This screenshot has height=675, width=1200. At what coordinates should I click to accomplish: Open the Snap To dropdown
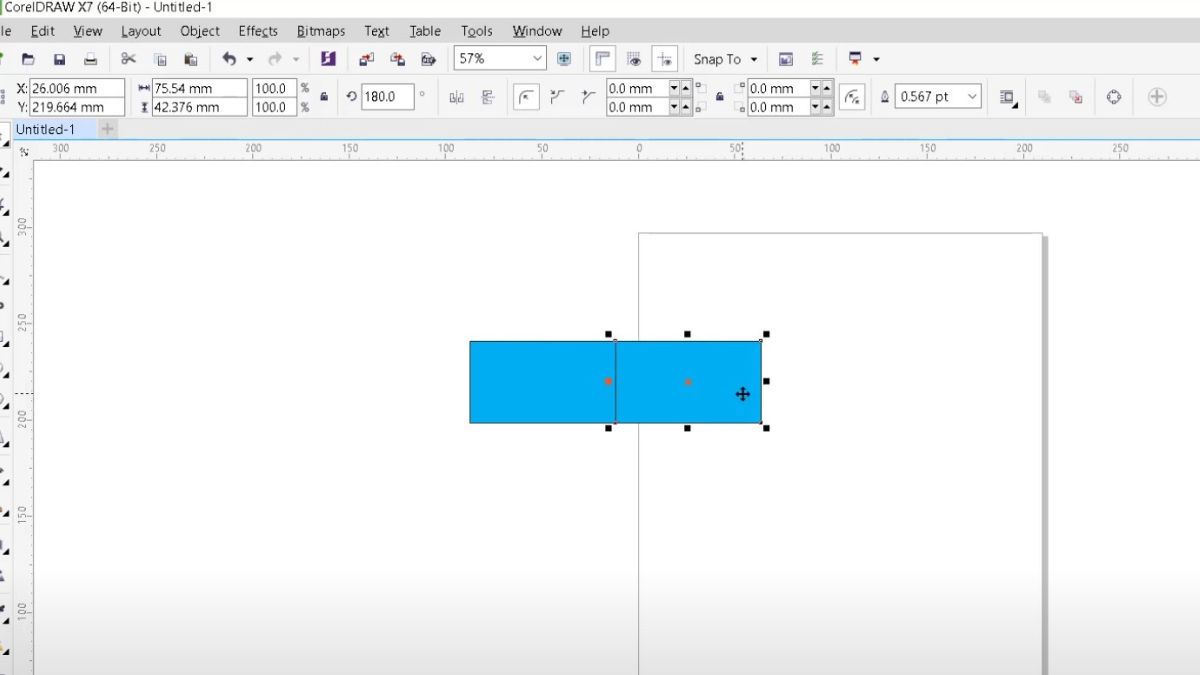pyautogui.click(x=725, y=59)
